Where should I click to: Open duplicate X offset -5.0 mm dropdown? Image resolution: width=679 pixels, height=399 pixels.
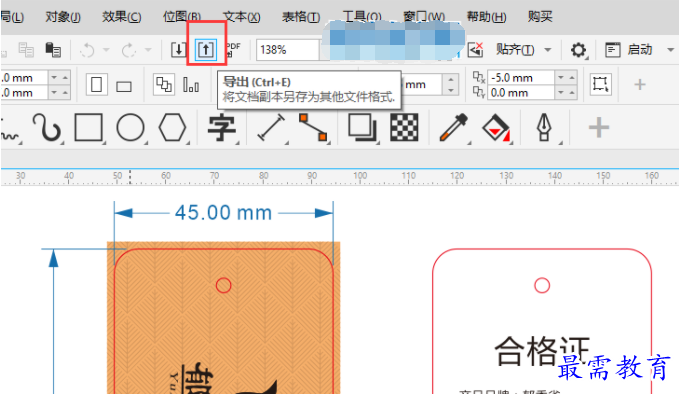tap(561, 78)
